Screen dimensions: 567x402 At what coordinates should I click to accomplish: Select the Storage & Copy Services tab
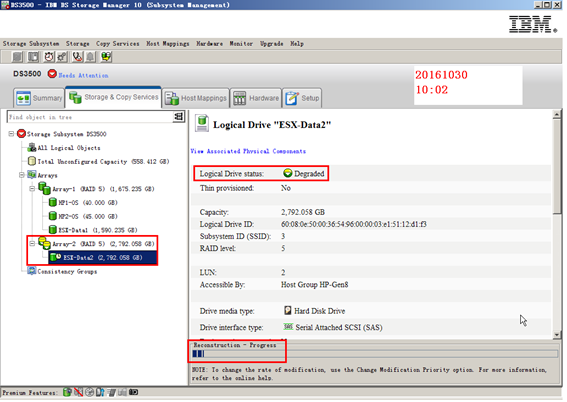point(113,97)
